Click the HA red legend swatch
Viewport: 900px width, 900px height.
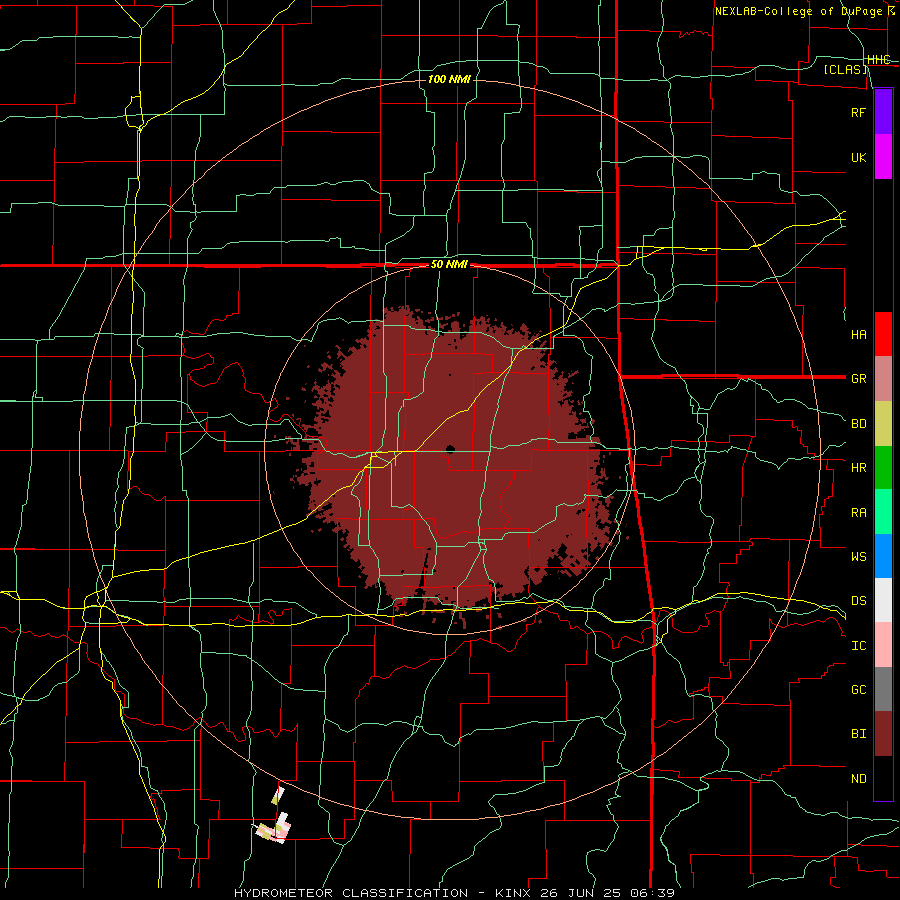[883, 334]
